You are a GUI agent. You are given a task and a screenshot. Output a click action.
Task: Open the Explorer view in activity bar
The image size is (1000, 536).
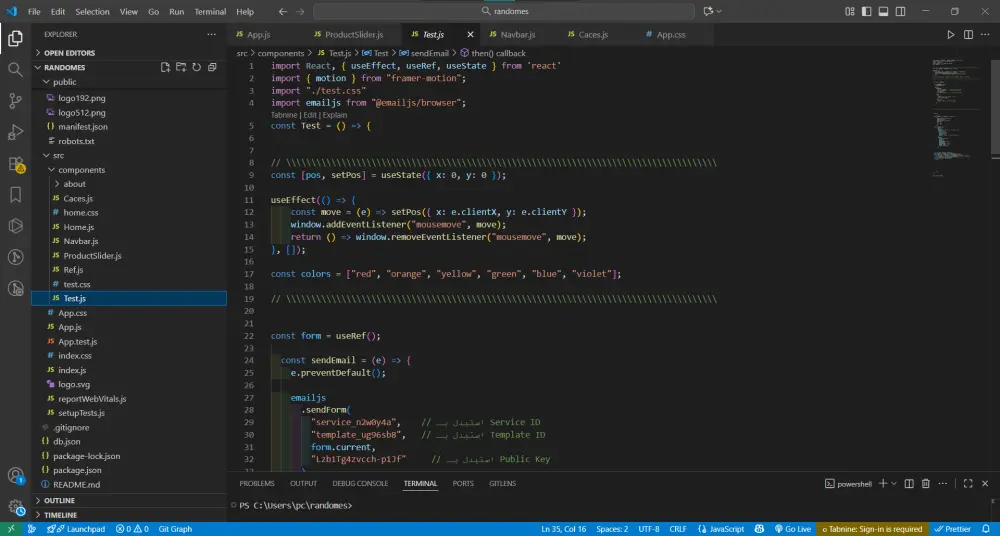coord(15,38)
